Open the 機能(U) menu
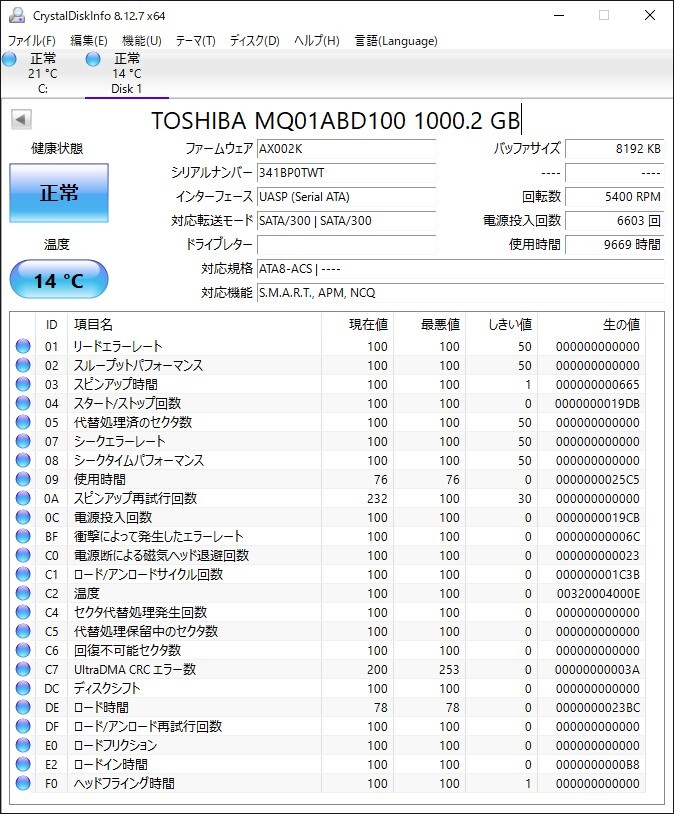 point(142,40)
